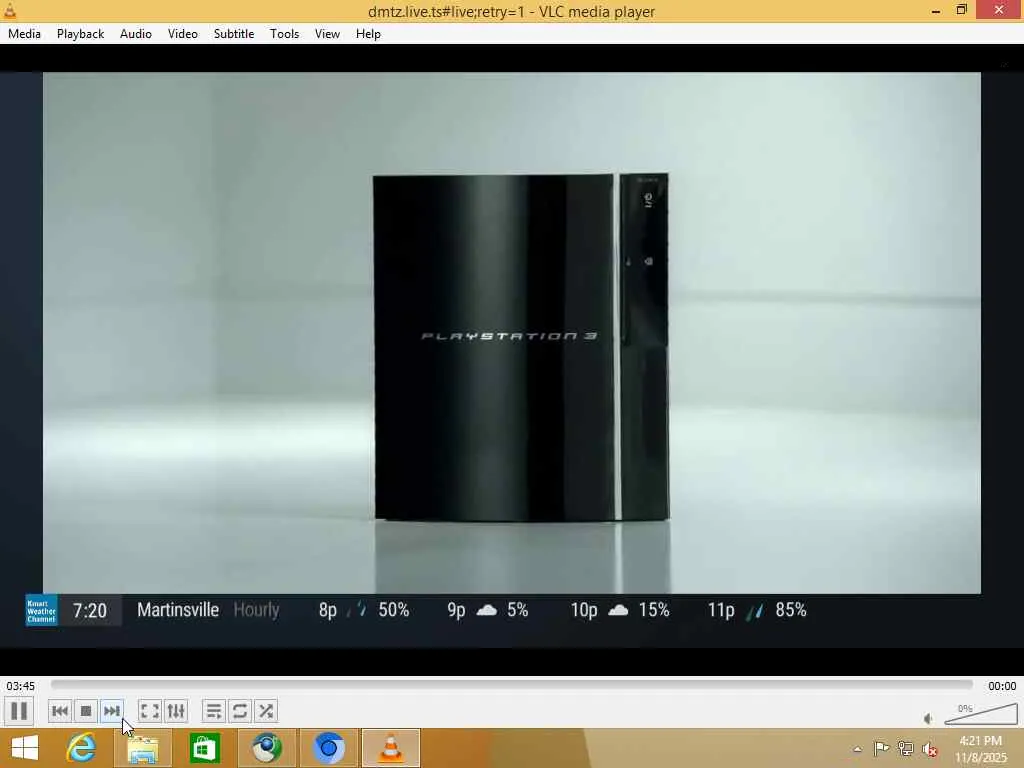Viewport: 1024px width, 768px height.
Task: Open the Help menu
Action: pos(368,34)
